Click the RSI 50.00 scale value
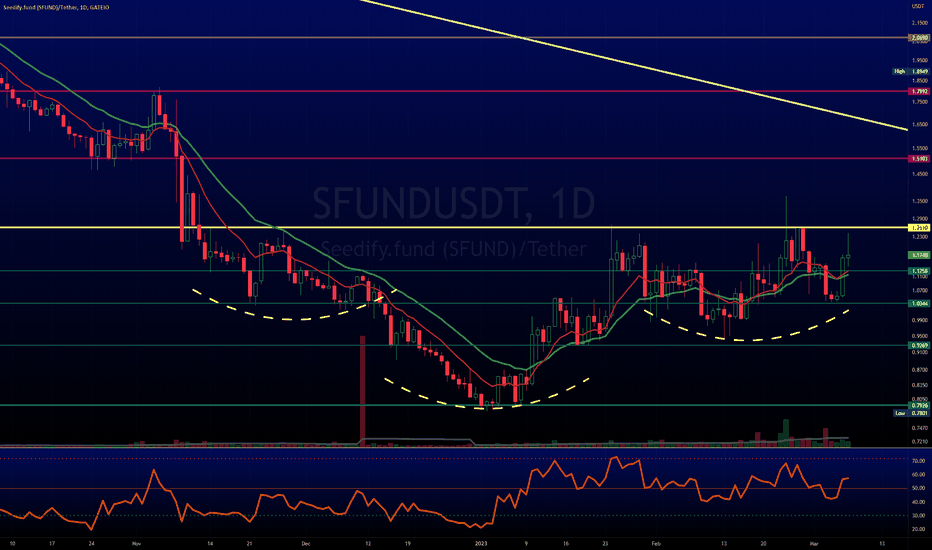Viewport: 932px width, 550px height. [x=918, y=488]
